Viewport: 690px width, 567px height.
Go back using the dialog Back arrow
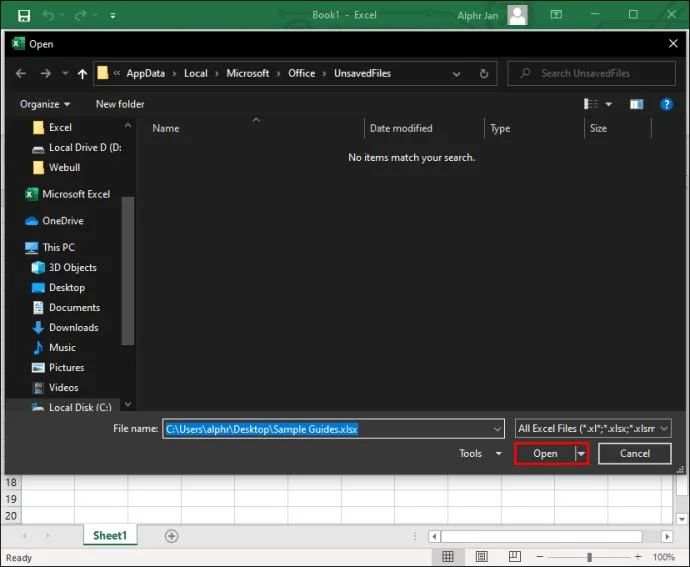pyautogui.click(x=21, y=74)
